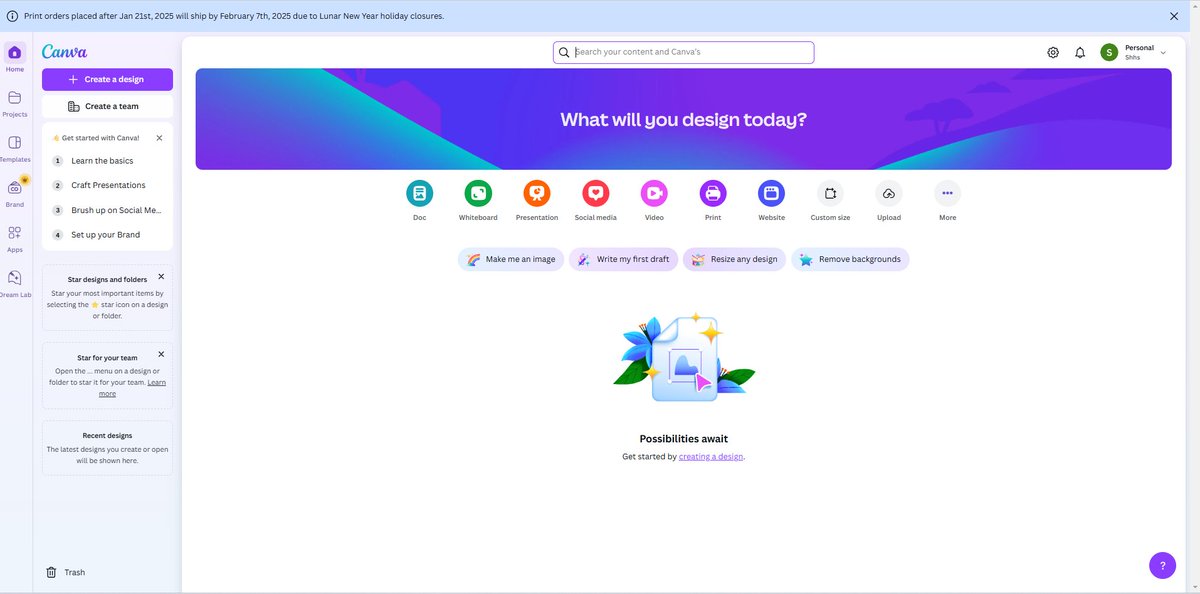Click the 'Recent designs' heading
Screen dimensions: 1200x594
107,436
